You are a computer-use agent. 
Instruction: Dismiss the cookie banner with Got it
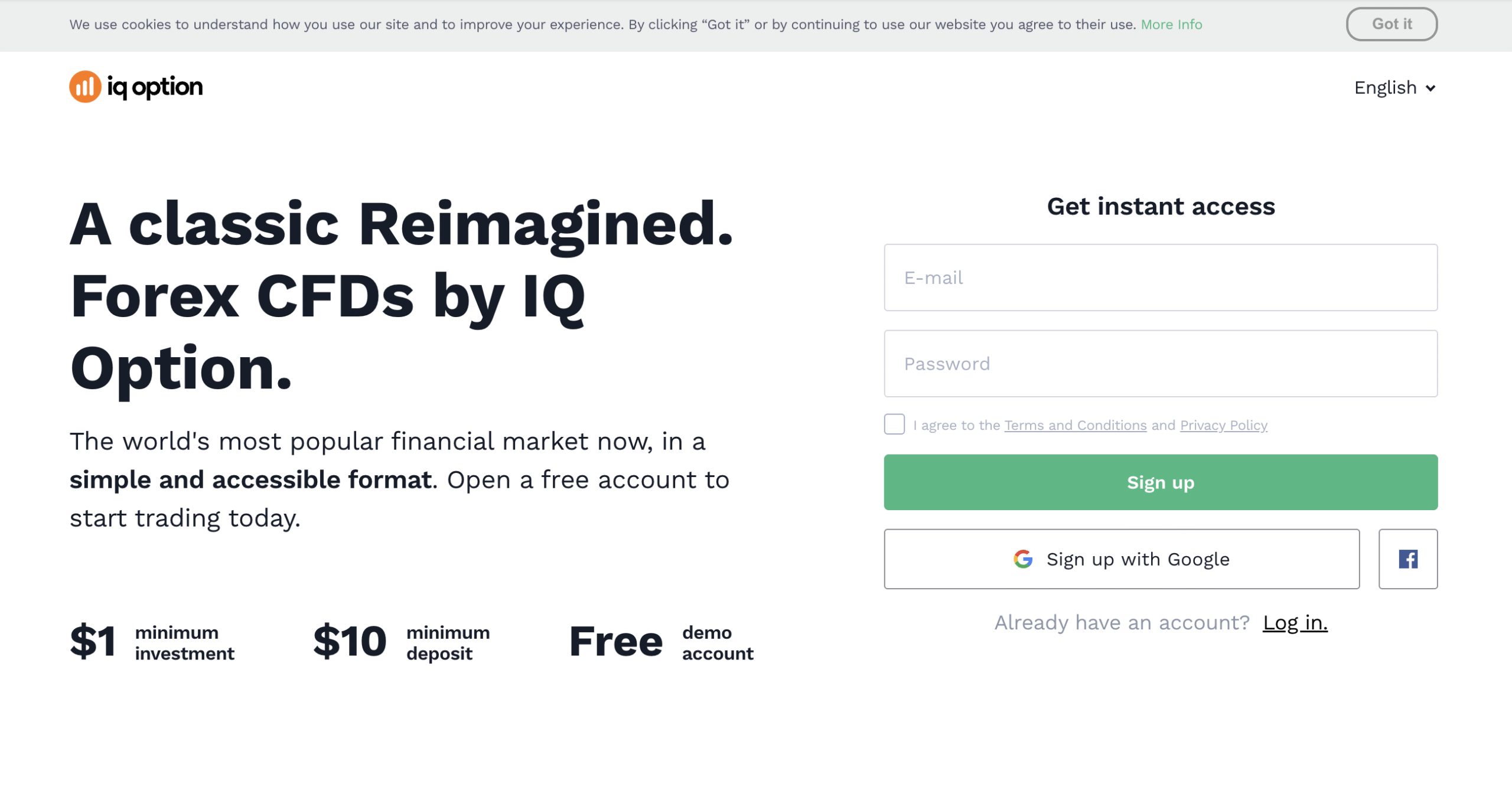1392,24
